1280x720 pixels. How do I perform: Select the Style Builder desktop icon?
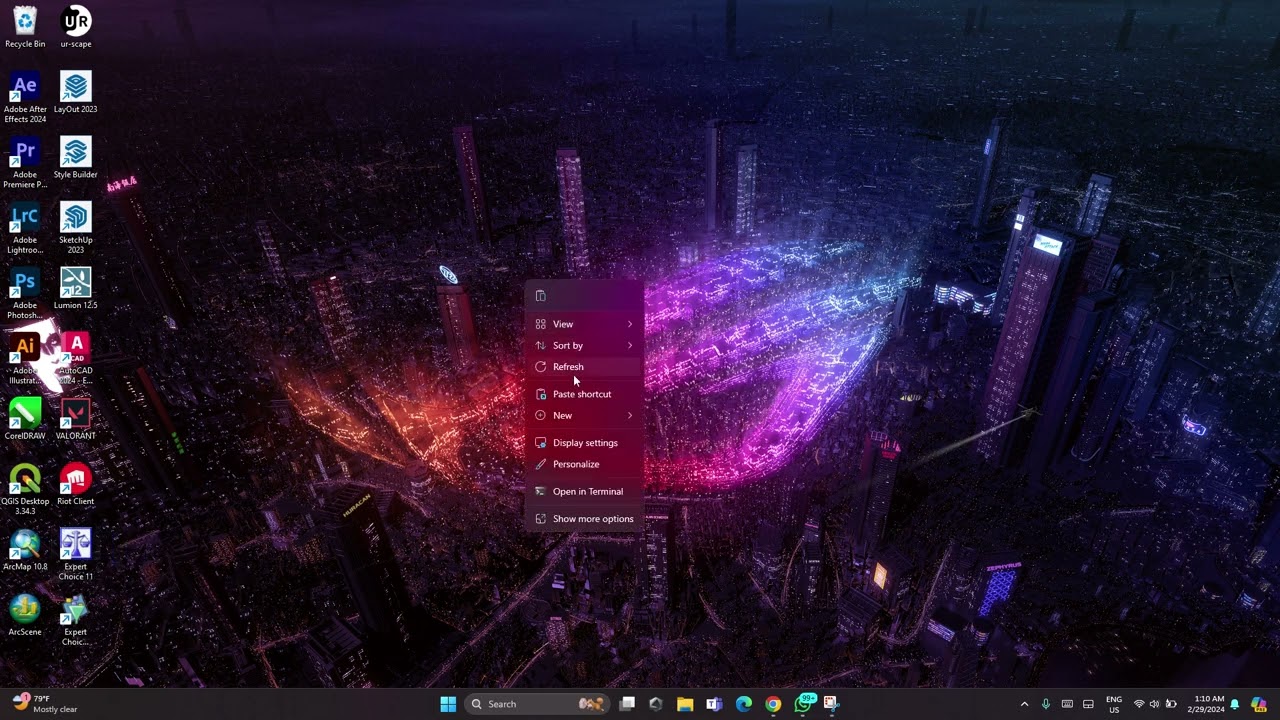pos(76,158)
